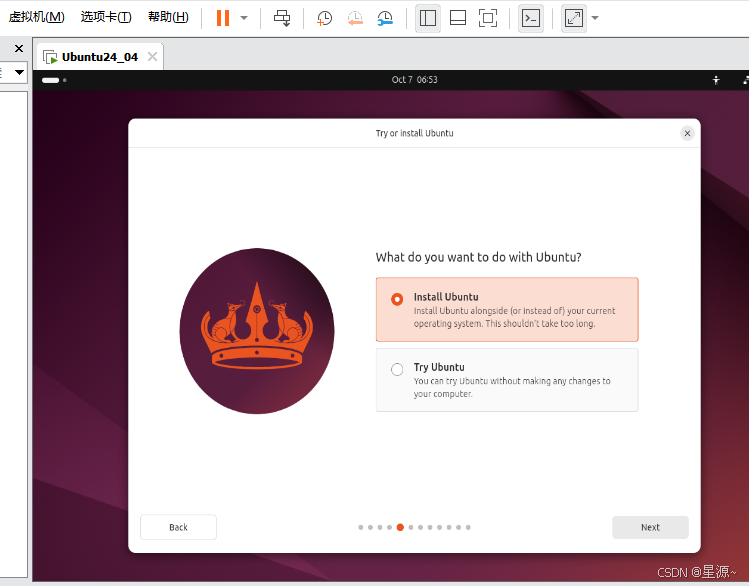
Task: Open the snapshot manager
Action: tap(385, 18)
